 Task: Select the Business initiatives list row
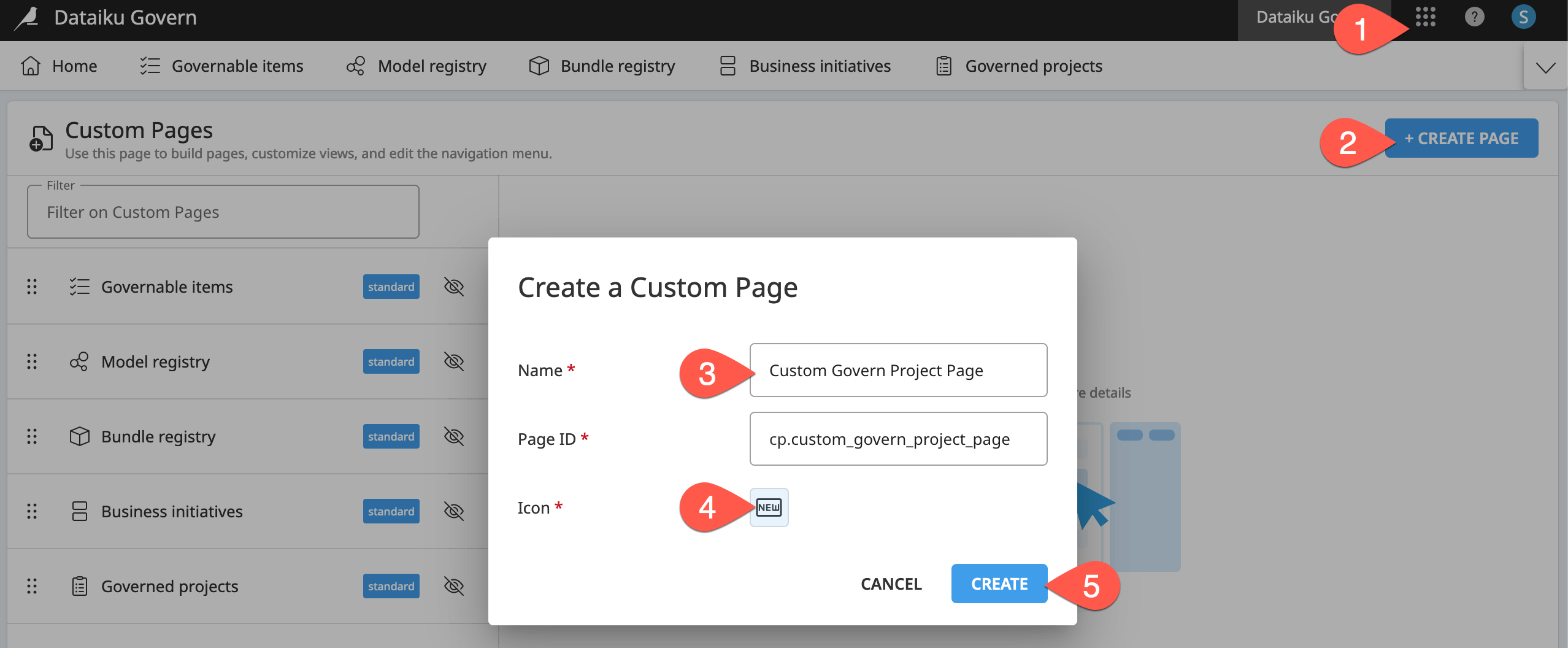[x=248, y=511]
